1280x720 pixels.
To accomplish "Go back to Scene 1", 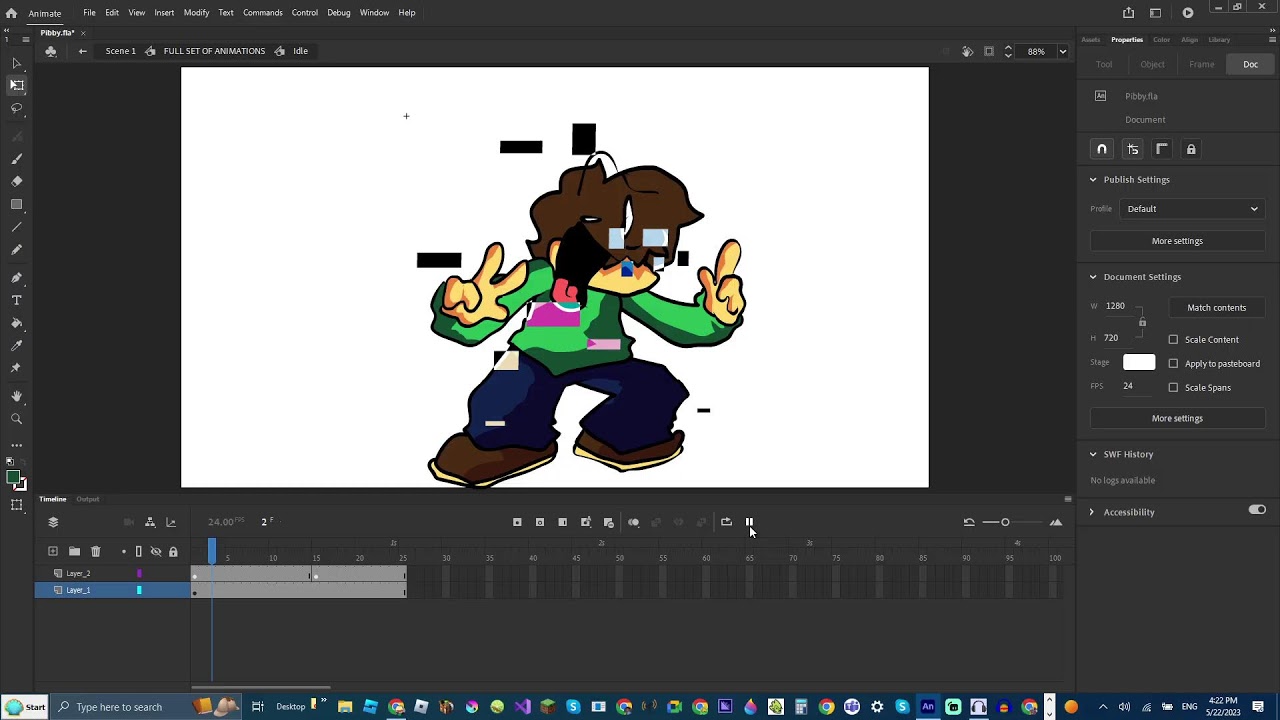I will [x=120, y=51].
